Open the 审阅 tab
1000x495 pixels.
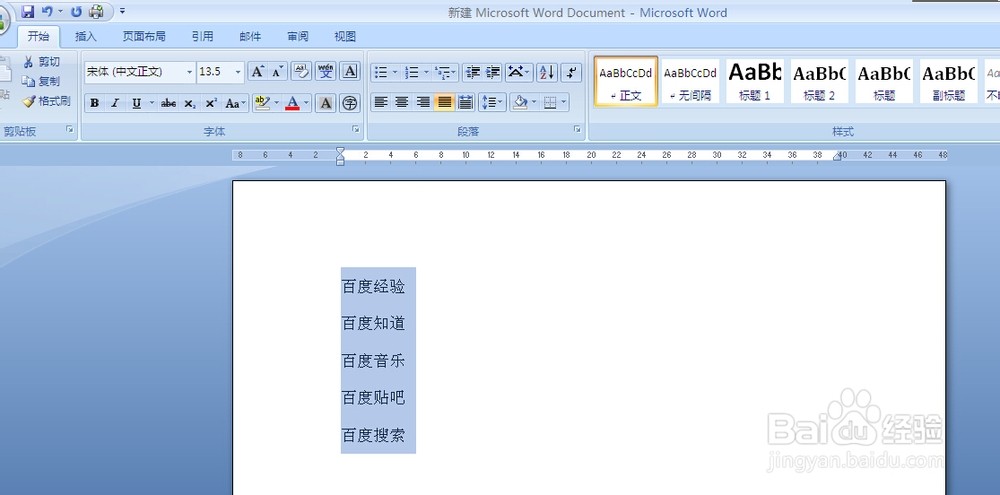pos(297,36)
